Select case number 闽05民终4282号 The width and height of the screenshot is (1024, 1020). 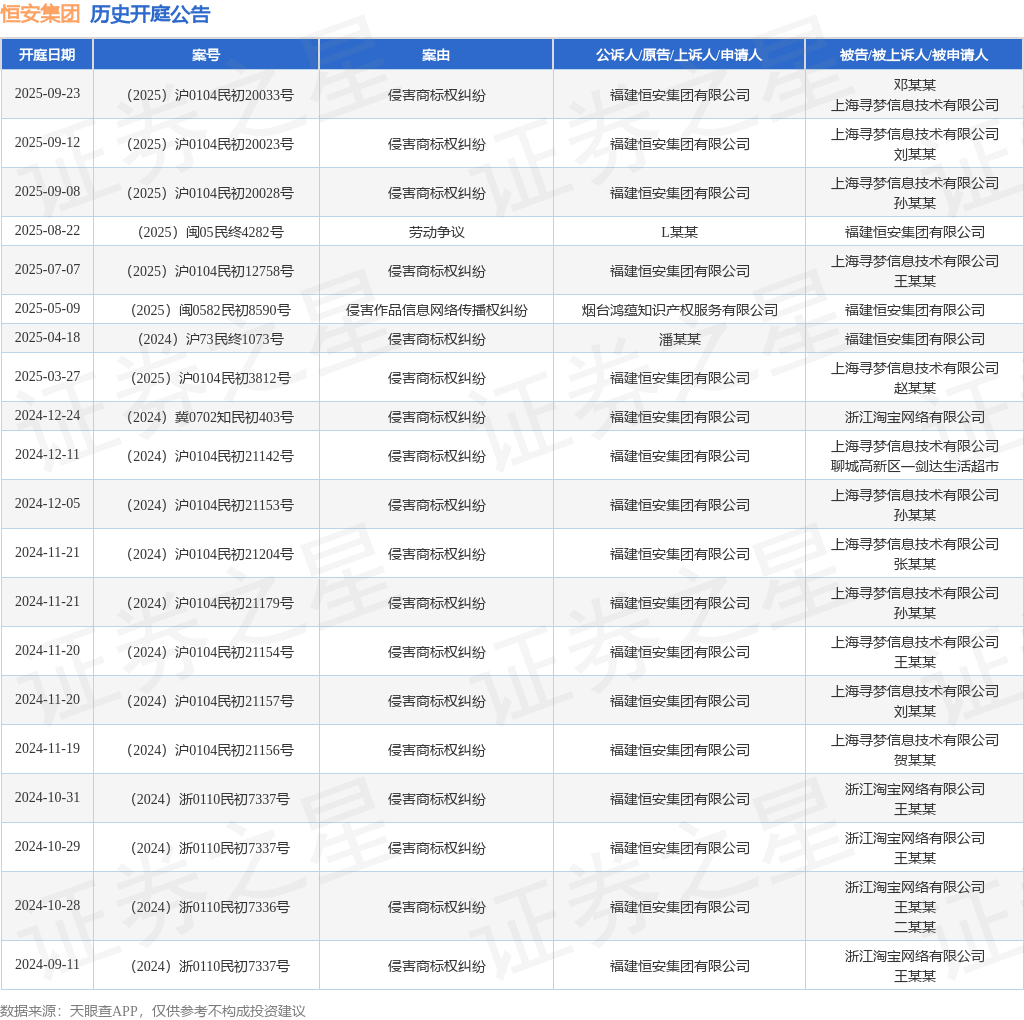pos(210,232)
